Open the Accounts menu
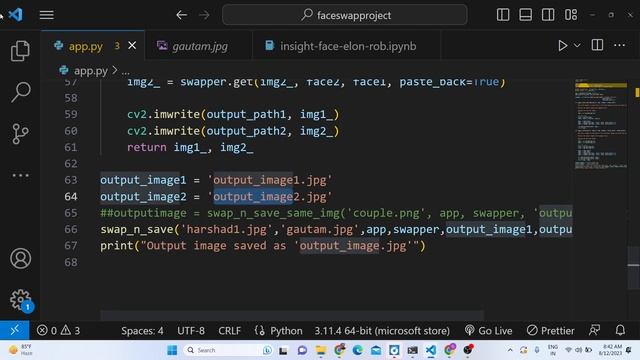Image resolution: width=640 pixels, height=360 pixels. [20, 258]
